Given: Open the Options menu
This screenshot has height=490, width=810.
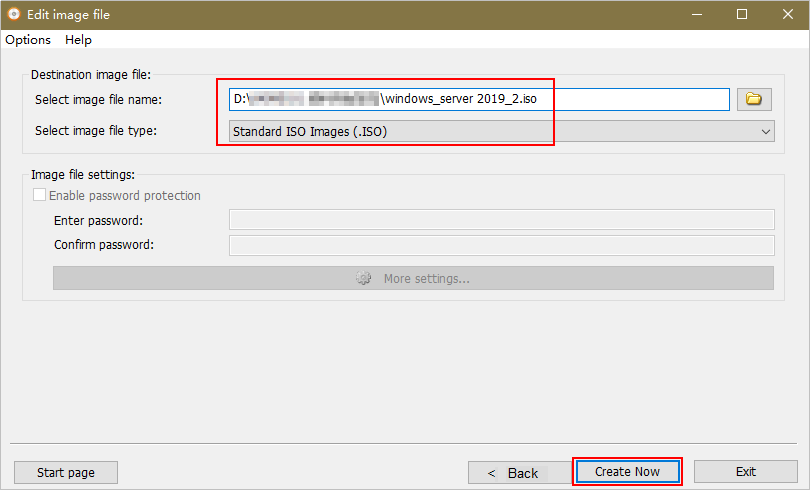Looking at the screenshot, I should pos(28,40).
